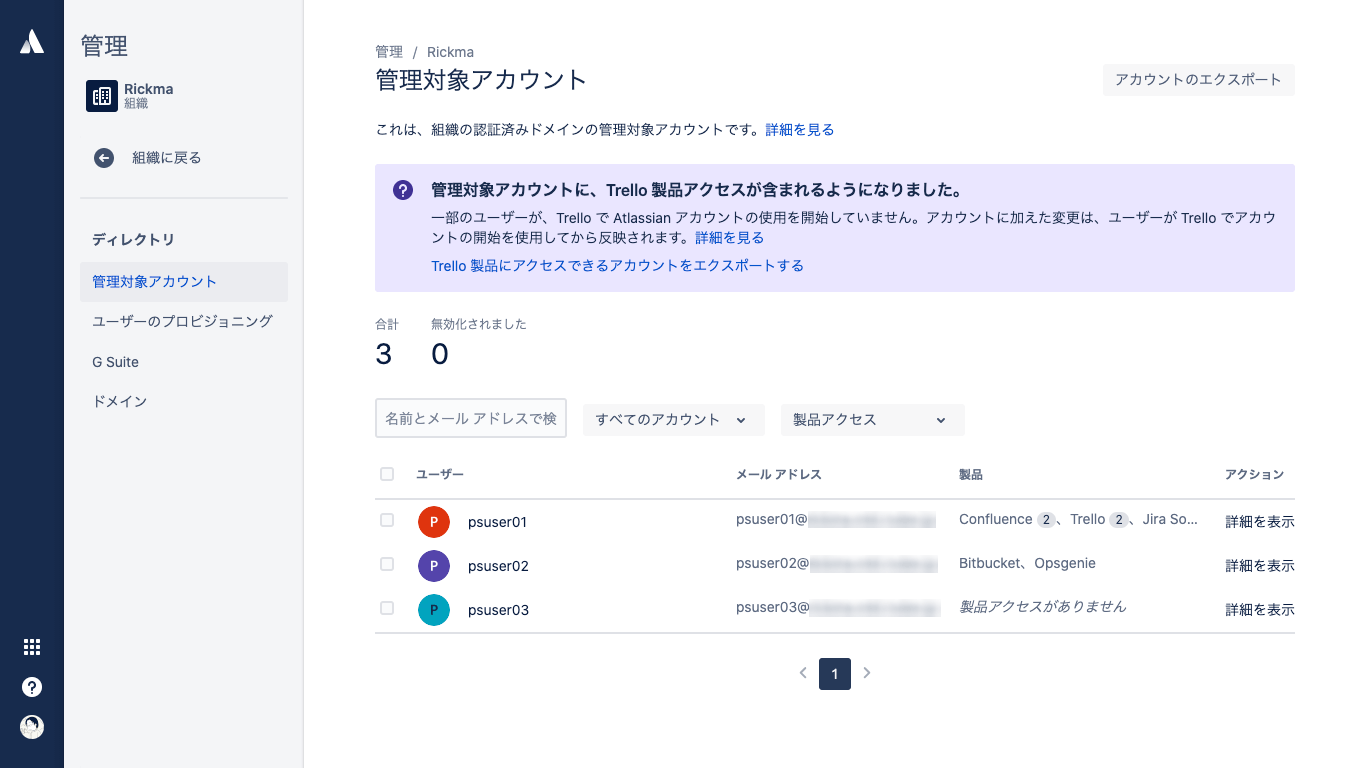Click 詳細を表示 for psuser02
The height and width of the screenshot is (768, 1366).
pyautogui.click(x=1260, y=566)
